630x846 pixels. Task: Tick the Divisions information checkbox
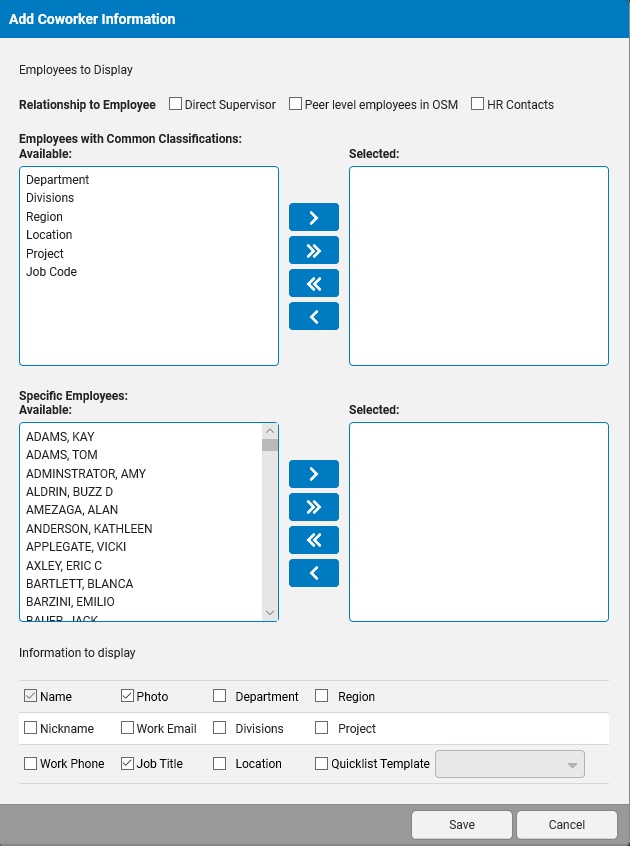tap(220, 728)
